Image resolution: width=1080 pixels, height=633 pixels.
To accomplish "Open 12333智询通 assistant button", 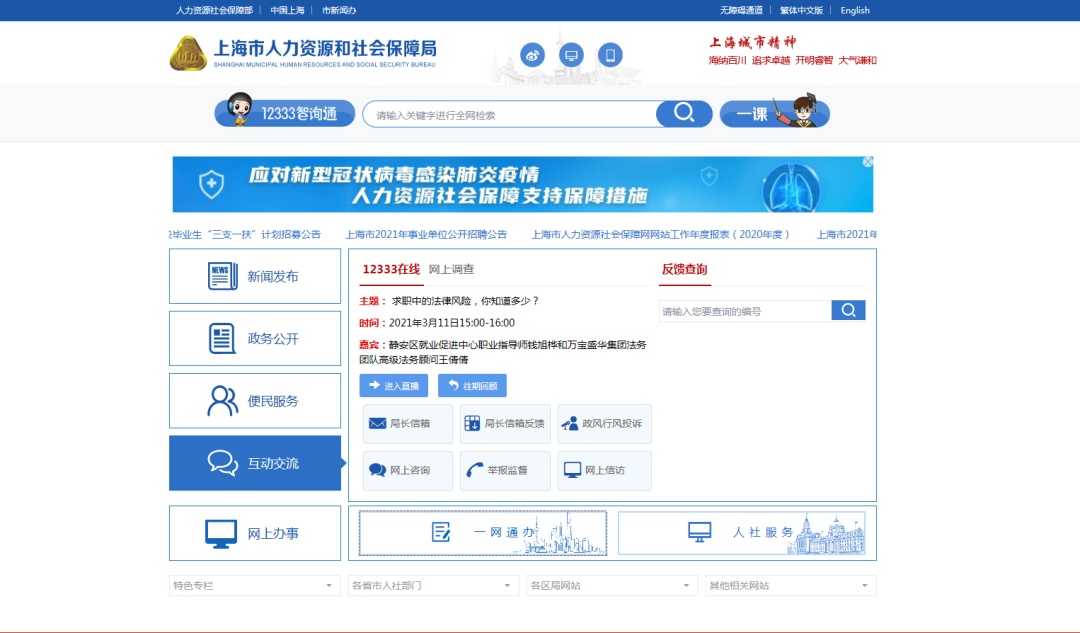I will [285, 114].
